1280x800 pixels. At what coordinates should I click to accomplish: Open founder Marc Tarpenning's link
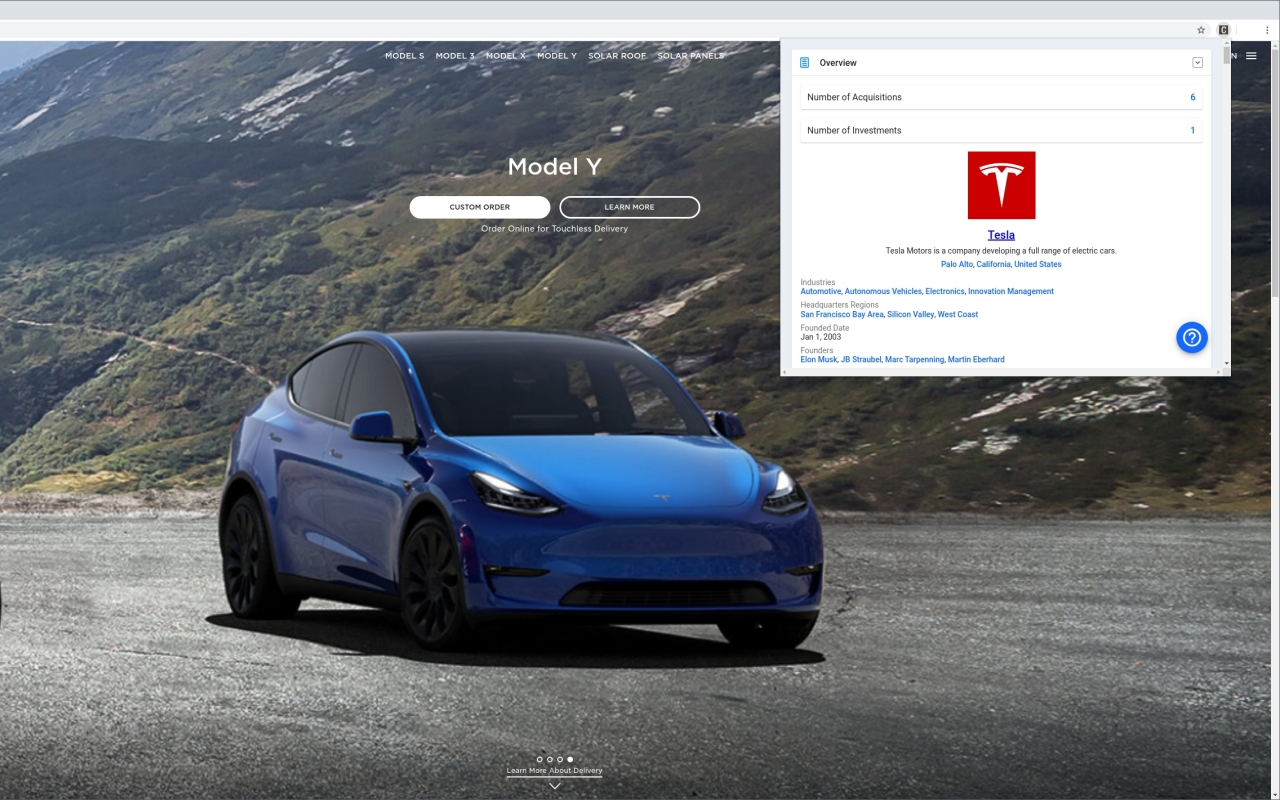[x=915, y=360]
